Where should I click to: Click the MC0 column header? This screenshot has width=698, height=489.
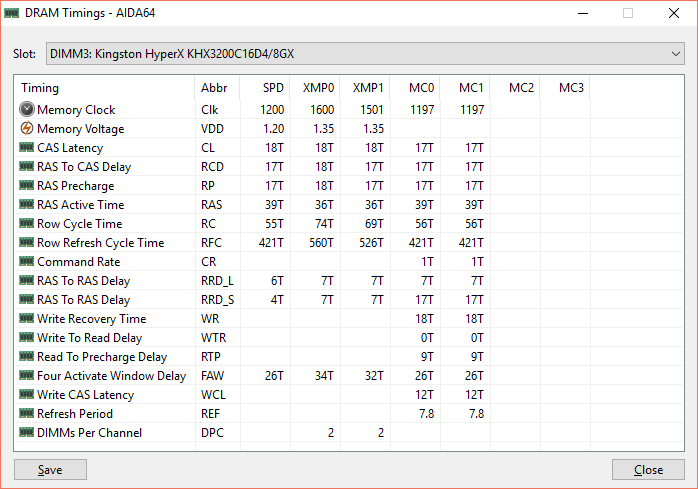[x=421, y=88]
